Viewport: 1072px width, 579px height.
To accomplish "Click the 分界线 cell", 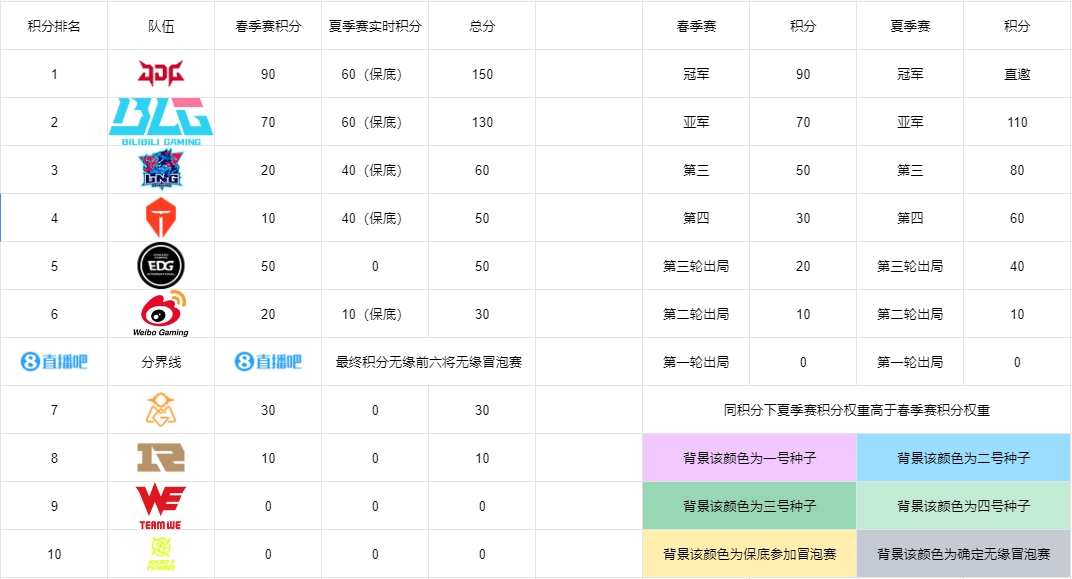I will [x=161, y=362].
